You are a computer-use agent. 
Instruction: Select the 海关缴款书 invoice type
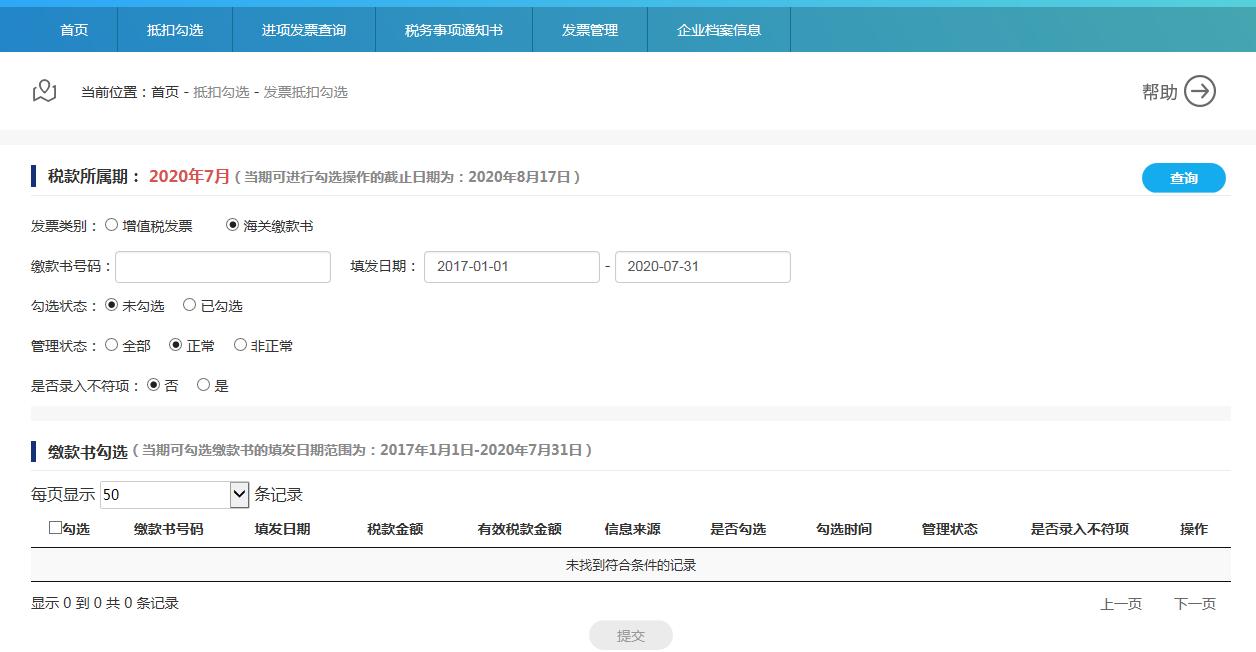pos(232,225)
